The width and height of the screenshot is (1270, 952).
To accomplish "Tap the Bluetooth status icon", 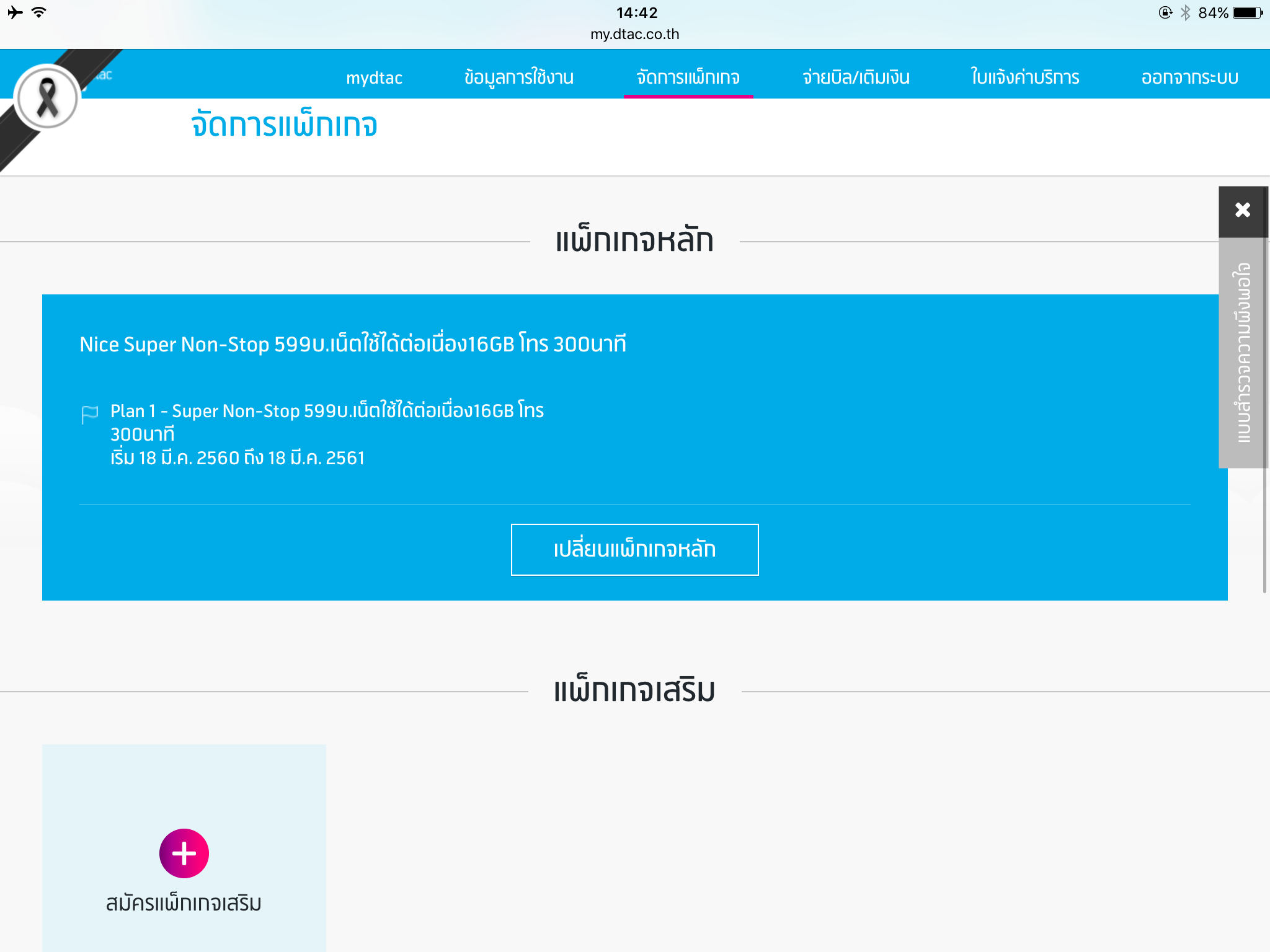I will [x=1185, y=12].
